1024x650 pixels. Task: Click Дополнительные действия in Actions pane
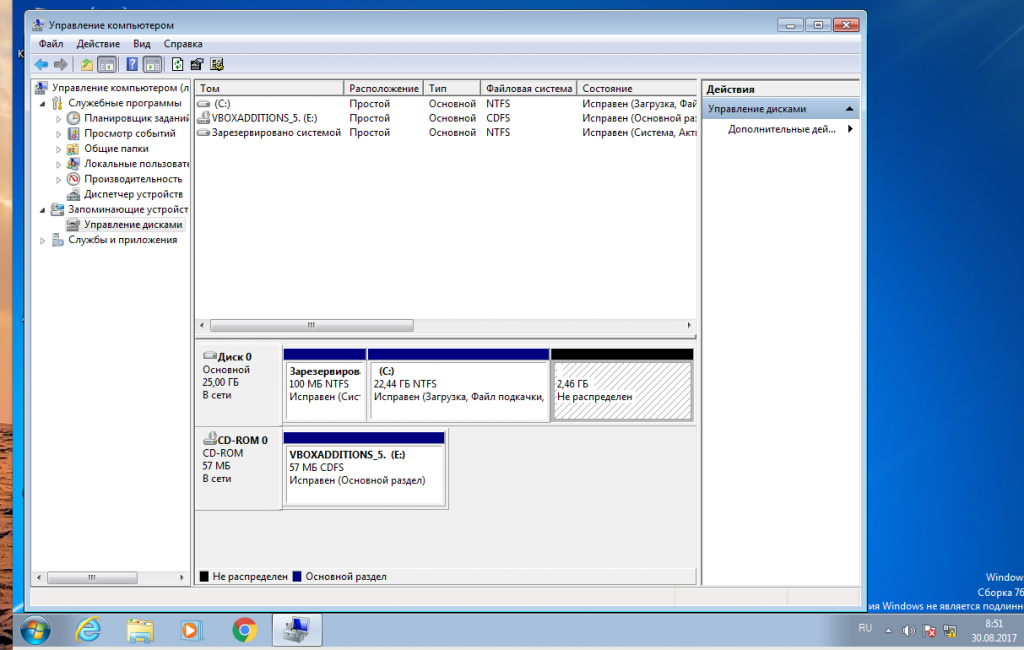781,129
